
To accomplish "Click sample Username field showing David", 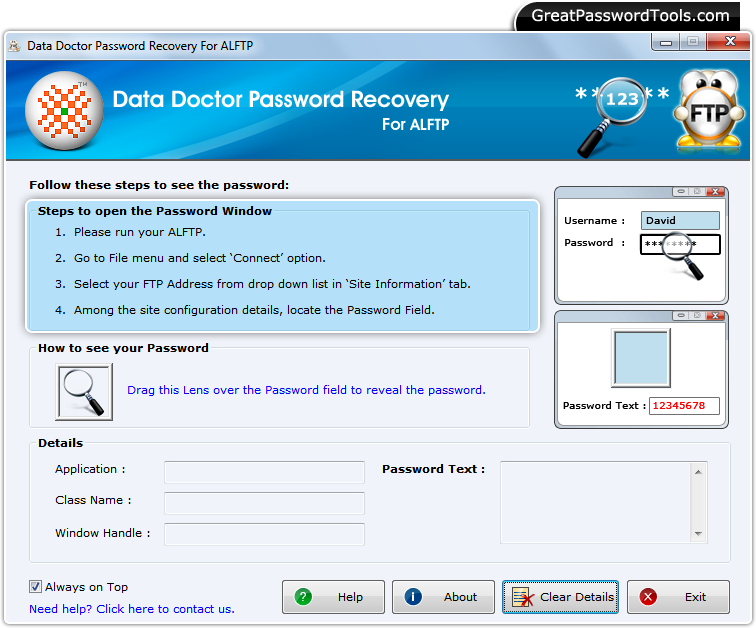I will pyautogui.click(x=680, y=221).
